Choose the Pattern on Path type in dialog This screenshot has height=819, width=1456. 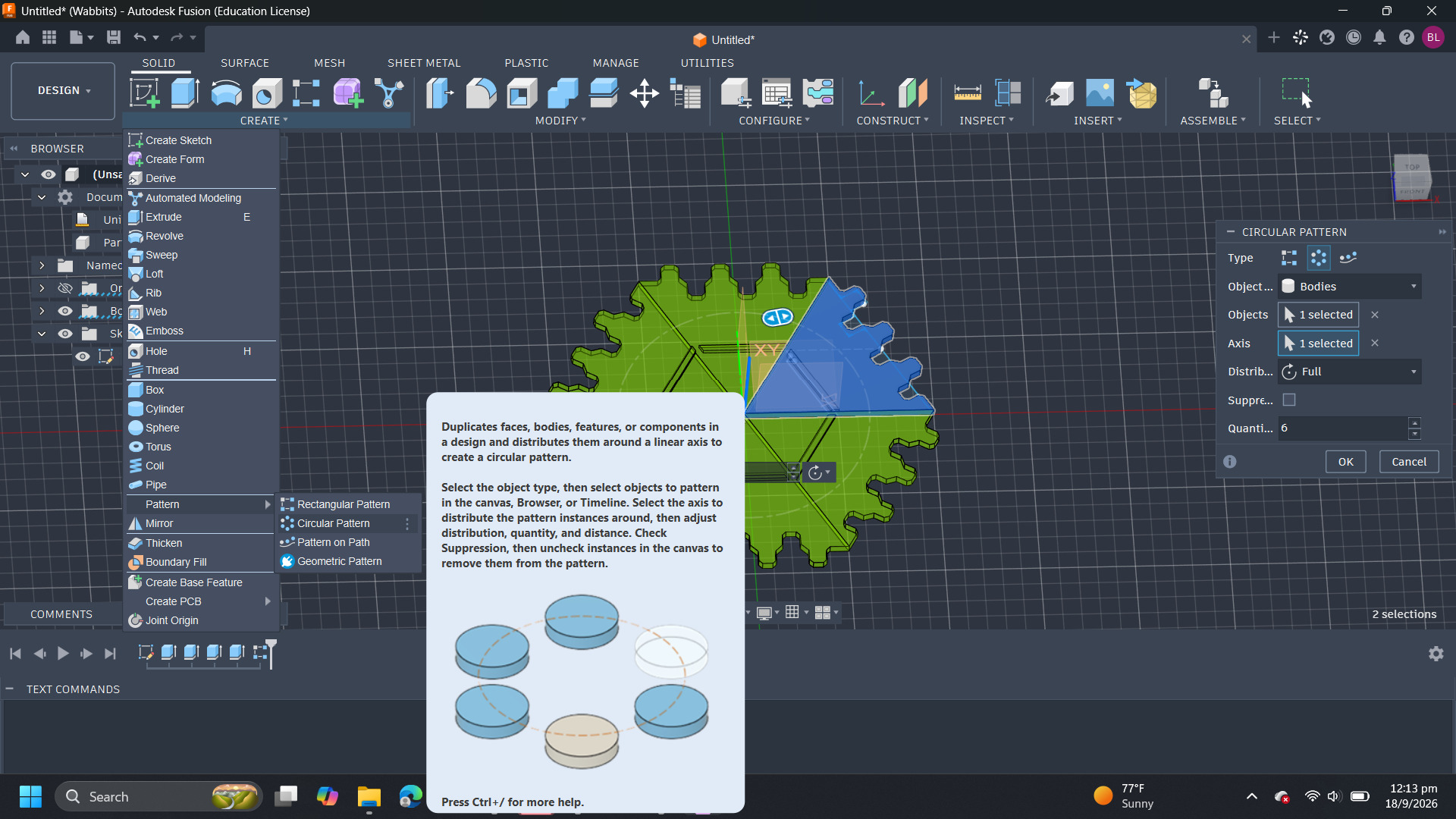[1348, 258]
